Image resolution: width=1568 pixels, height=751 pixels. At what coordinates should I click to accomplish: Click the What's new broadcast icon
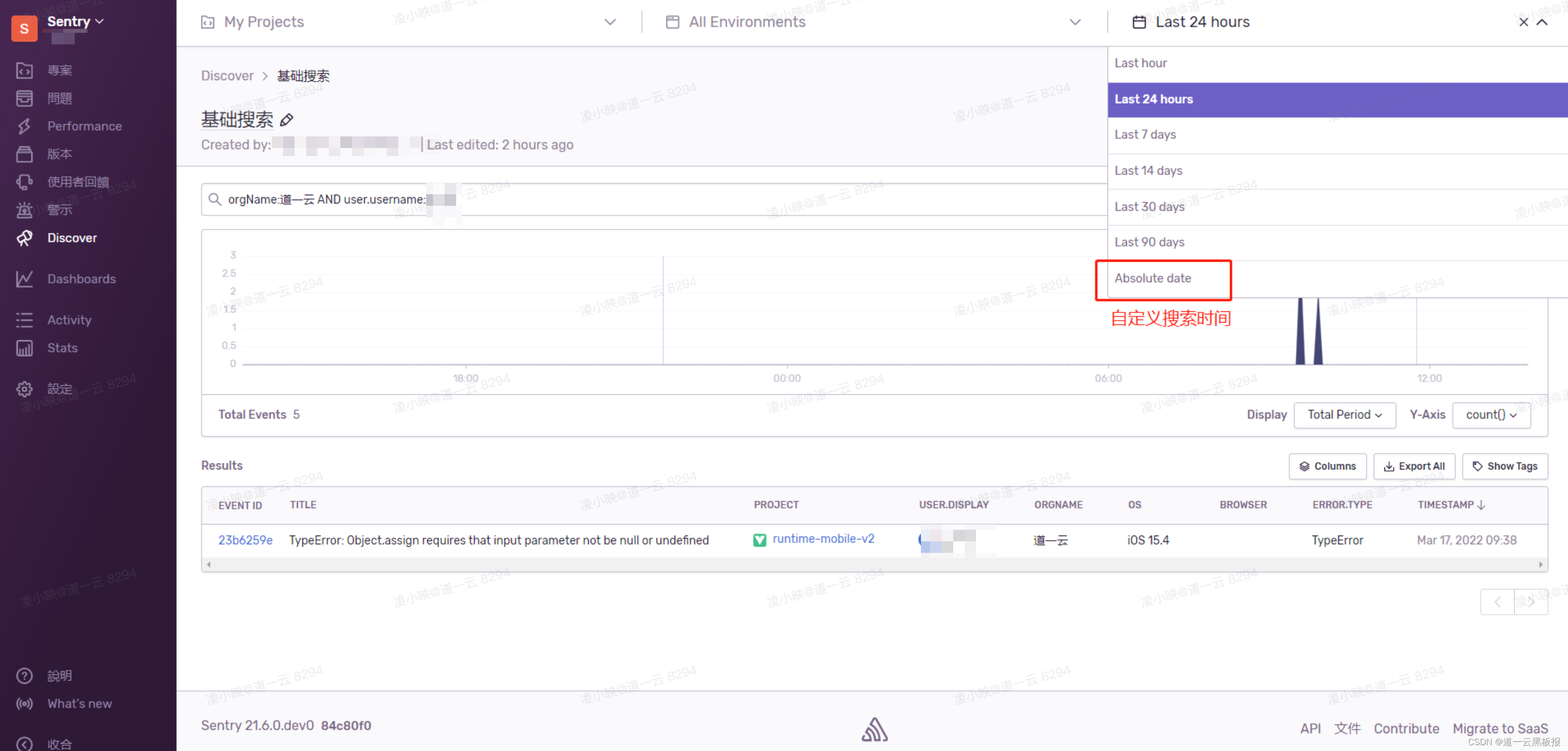(24, 704)
